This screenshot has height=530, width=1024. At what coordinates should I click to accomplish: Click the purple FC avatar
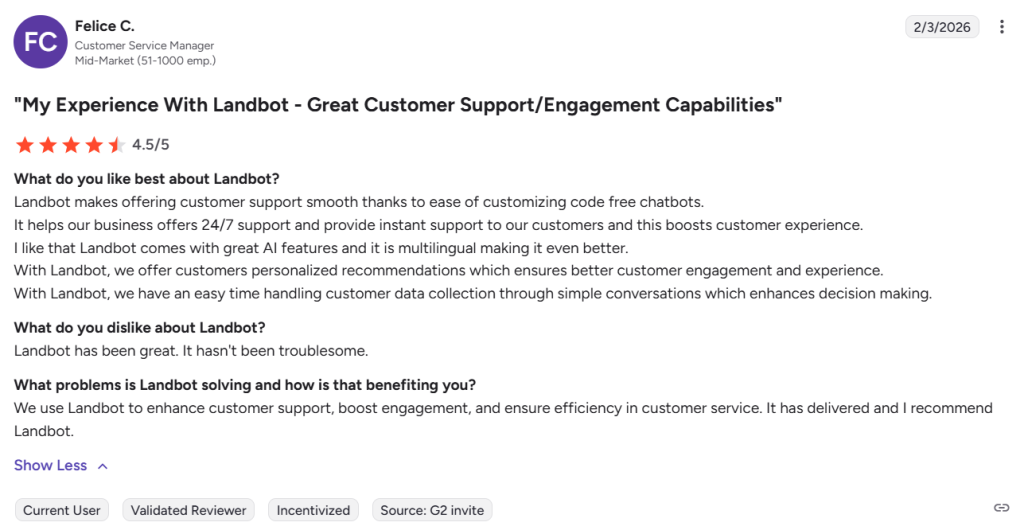coord(40,42)
